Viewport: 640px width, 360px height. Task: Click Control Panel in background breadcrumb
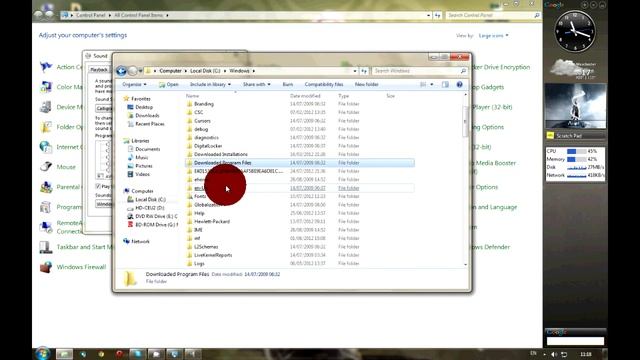91,16
